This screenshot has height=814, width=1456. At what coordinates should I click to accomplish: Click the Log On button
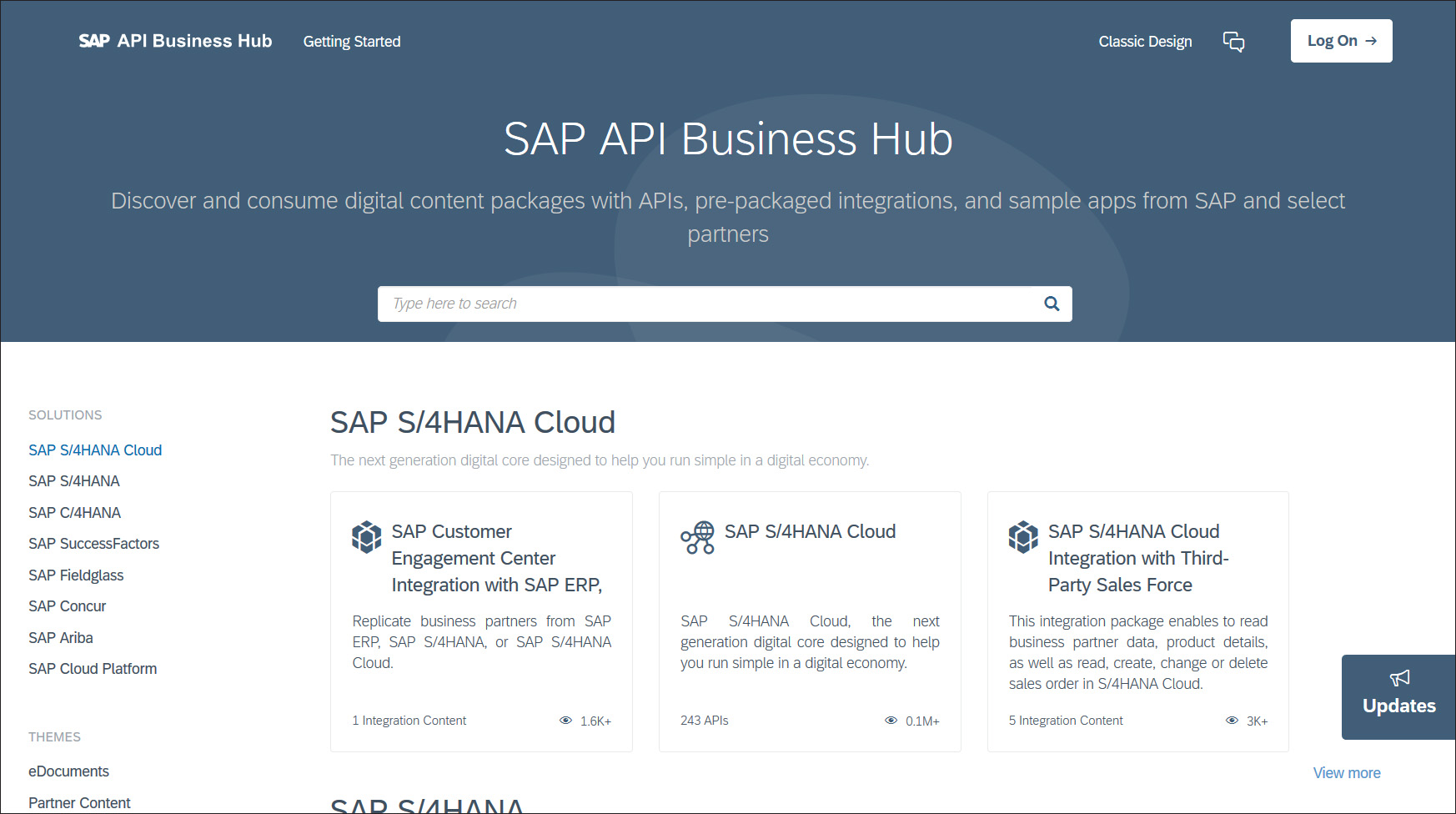click(1341, 41)
